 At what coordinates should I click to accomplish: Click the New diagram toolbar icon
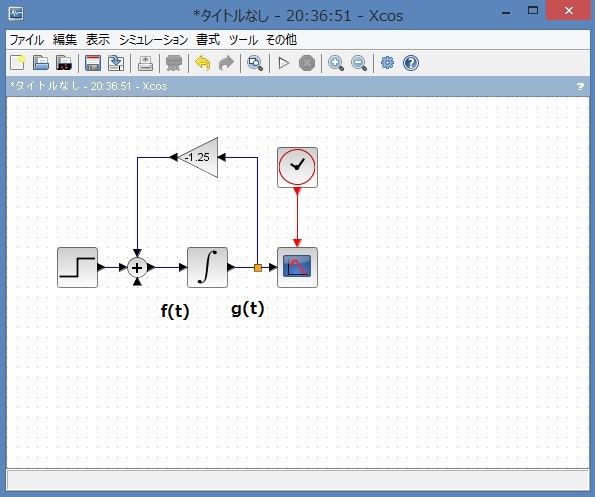click(x=17, y=63)
